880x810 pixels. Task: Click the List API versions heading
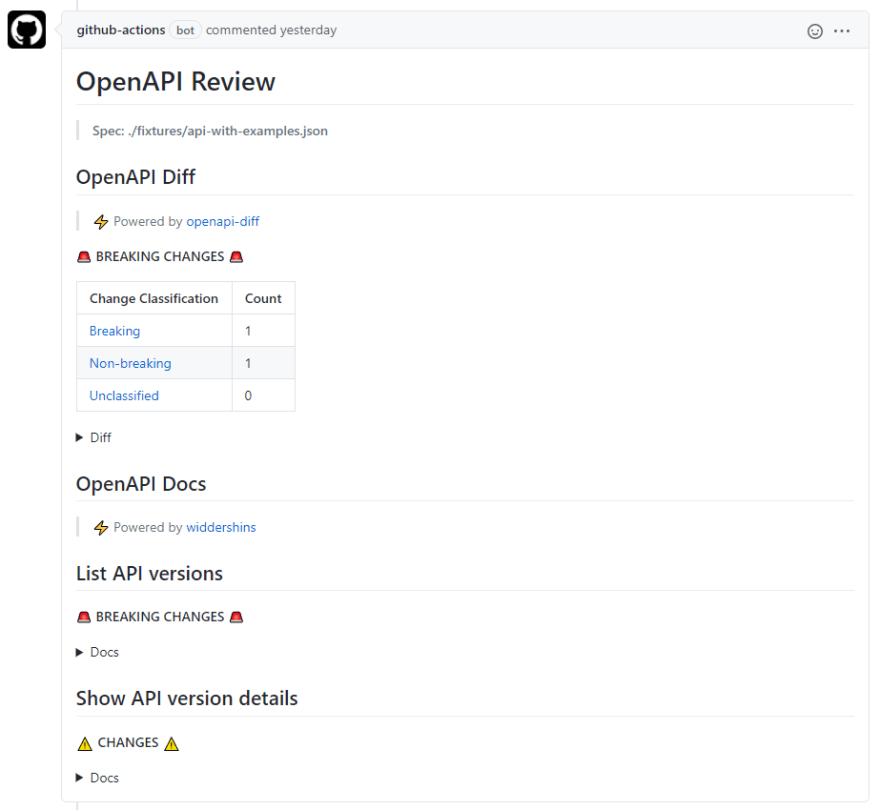[x=149, y=574]
